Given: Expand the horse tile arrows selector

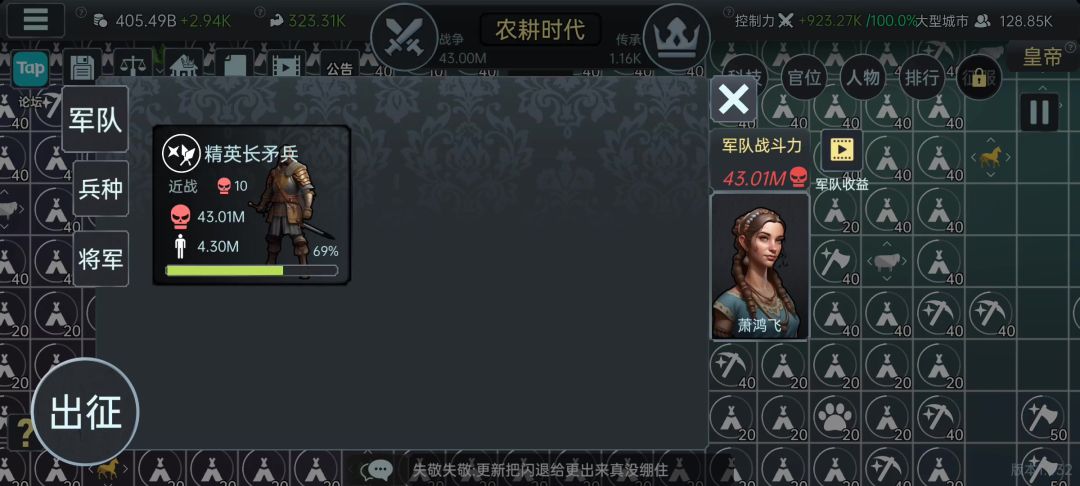Looking at the screenshot, I should tap(991, 158).
